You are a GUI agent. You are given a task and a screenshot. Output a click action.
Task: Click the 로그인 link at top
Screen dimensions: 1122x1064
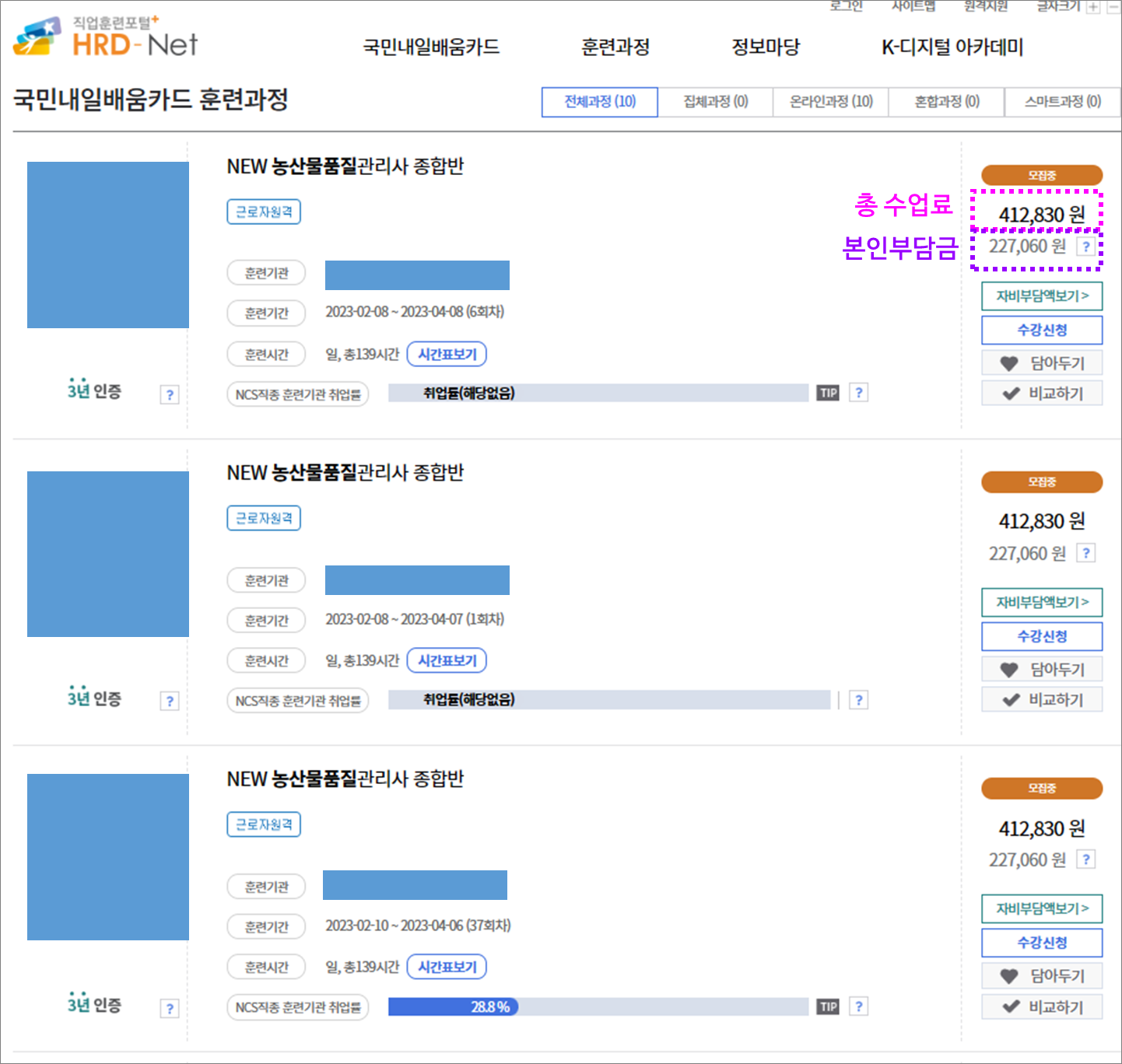(x=847, y=6)
